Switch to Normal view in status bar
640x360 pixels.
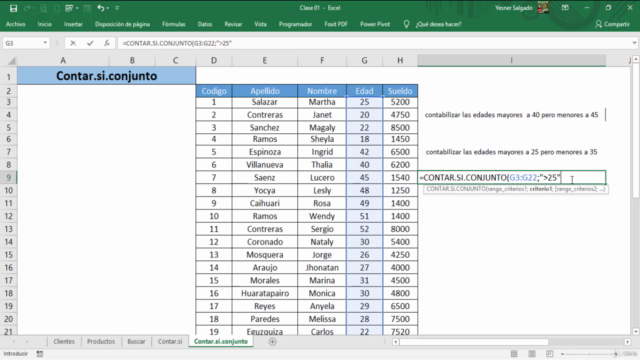(x=514, y=353)
